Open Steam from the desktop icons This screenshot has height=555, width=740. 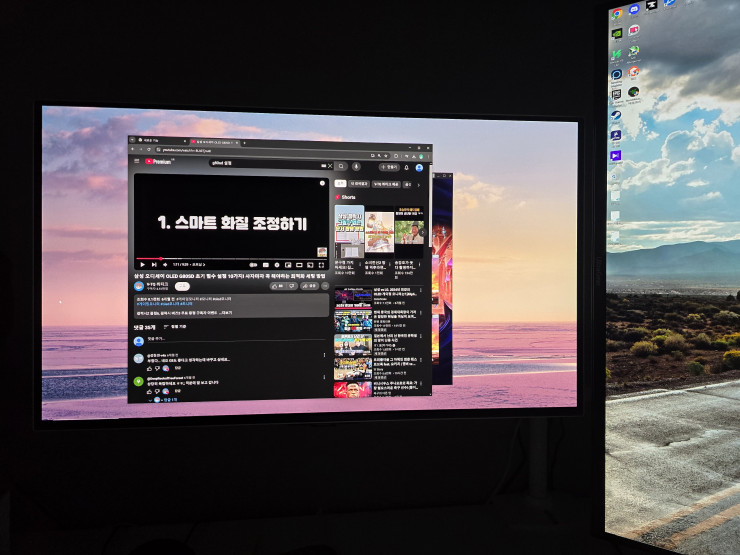pyautogui.click(x=615, y=117)
